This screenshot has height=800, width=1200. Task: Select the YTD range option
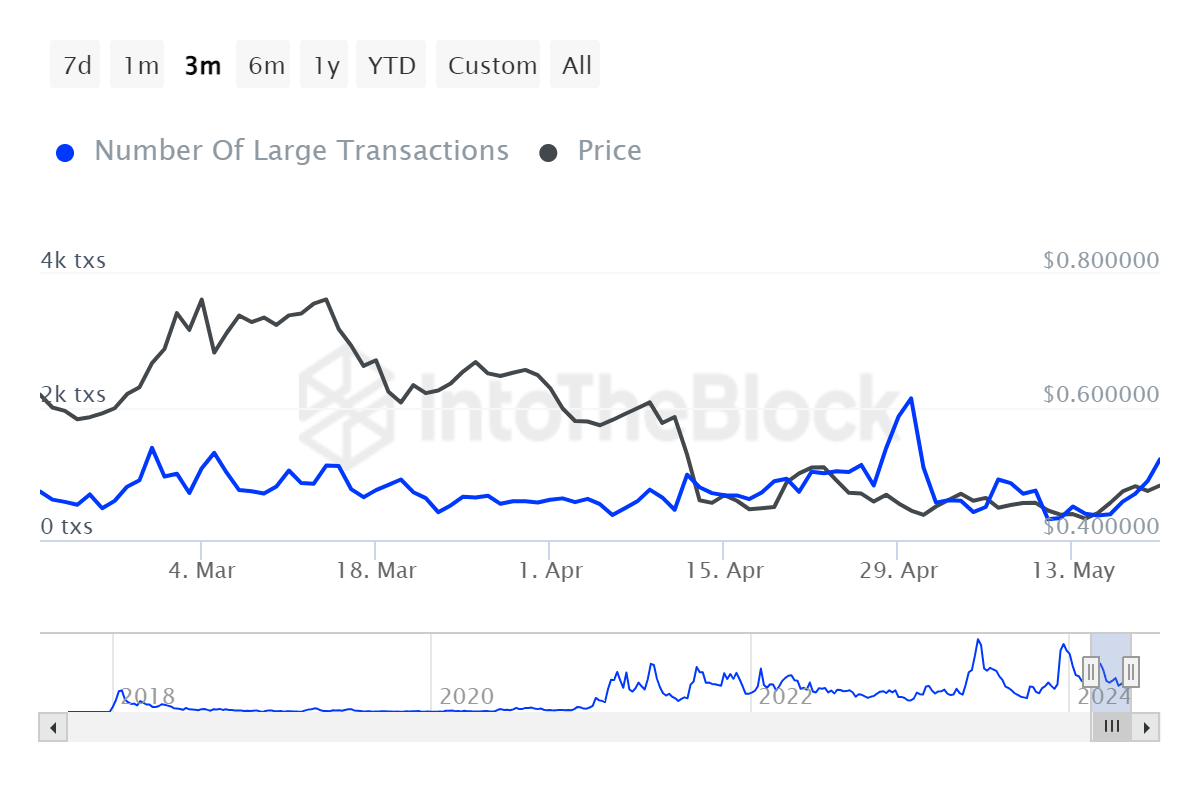[391, 64]
